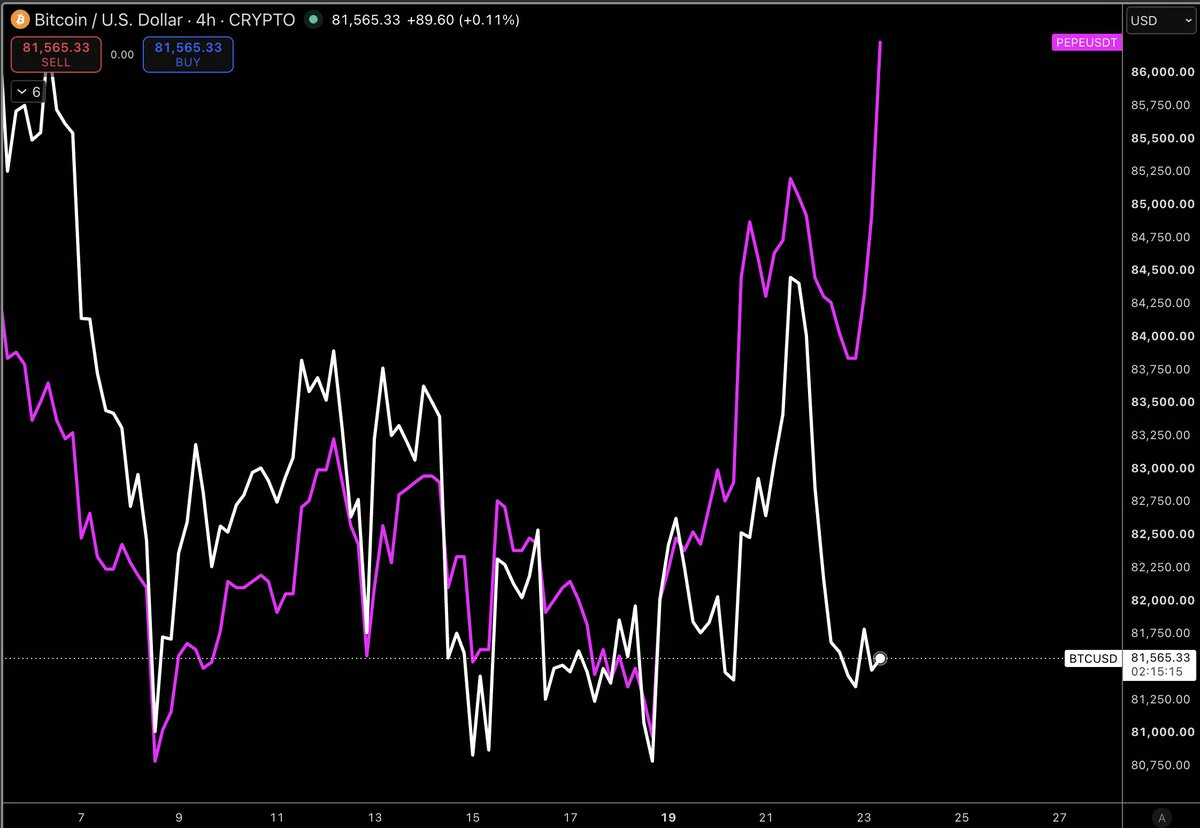
Task: Click the 0.00 spread value between SELL and BUY
Action: point(122,55)
